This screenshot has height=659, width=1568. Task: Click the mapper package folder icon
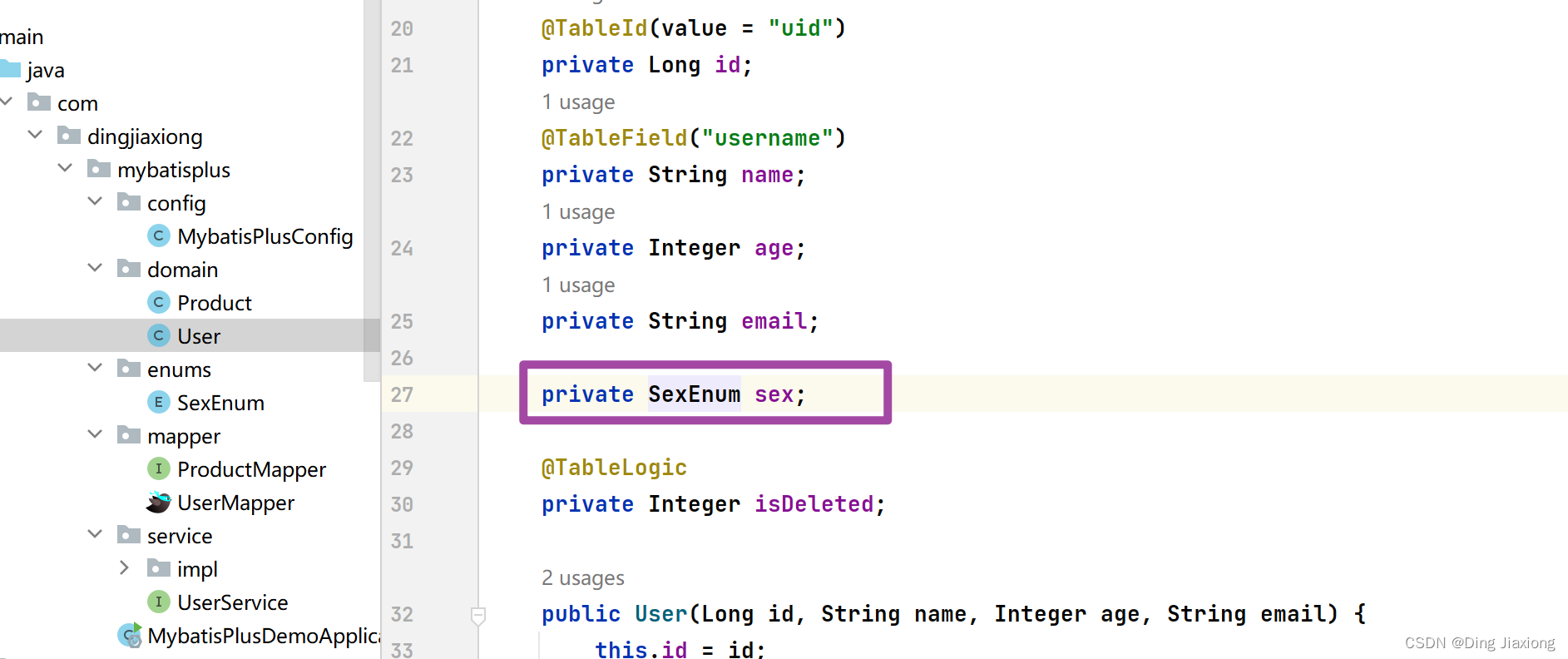129,435
